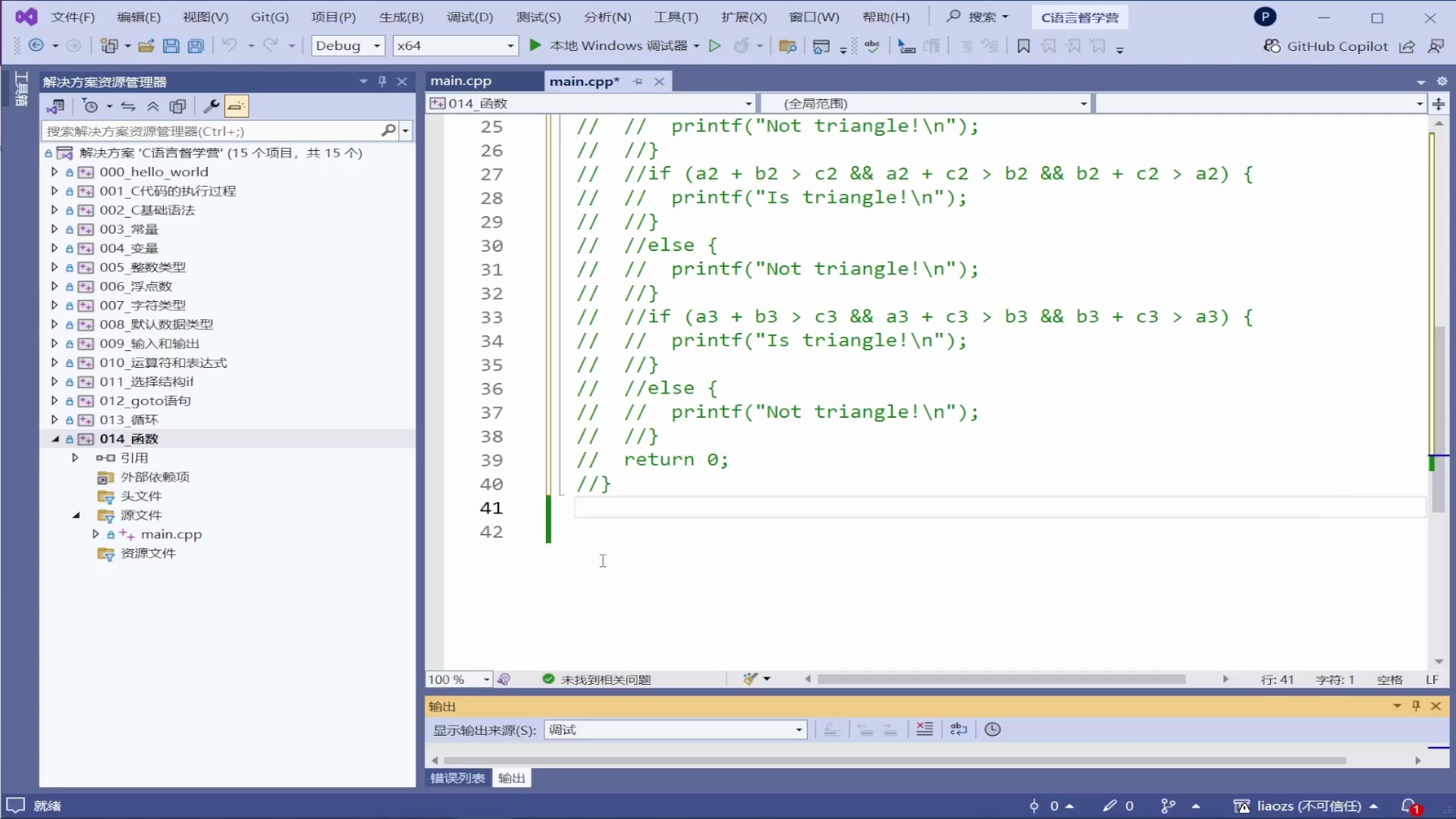The image size is (1456, 819).
Task: Toggle the bookmark toolbar icon
Action: (1023, 47)
